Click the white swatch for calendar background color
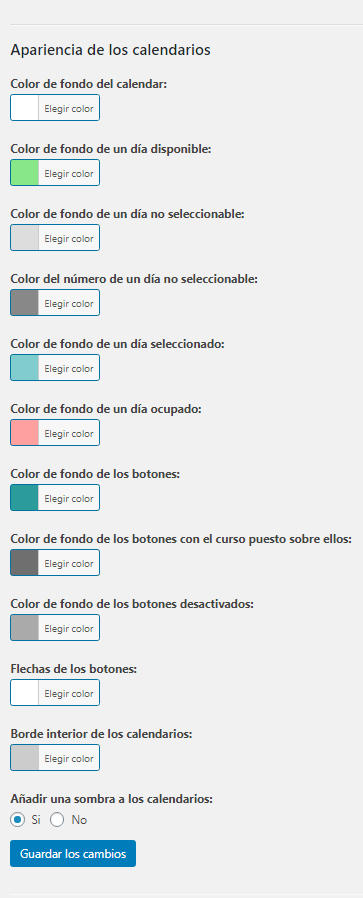This screenshot has width=363, height=898. click(25, 108)
